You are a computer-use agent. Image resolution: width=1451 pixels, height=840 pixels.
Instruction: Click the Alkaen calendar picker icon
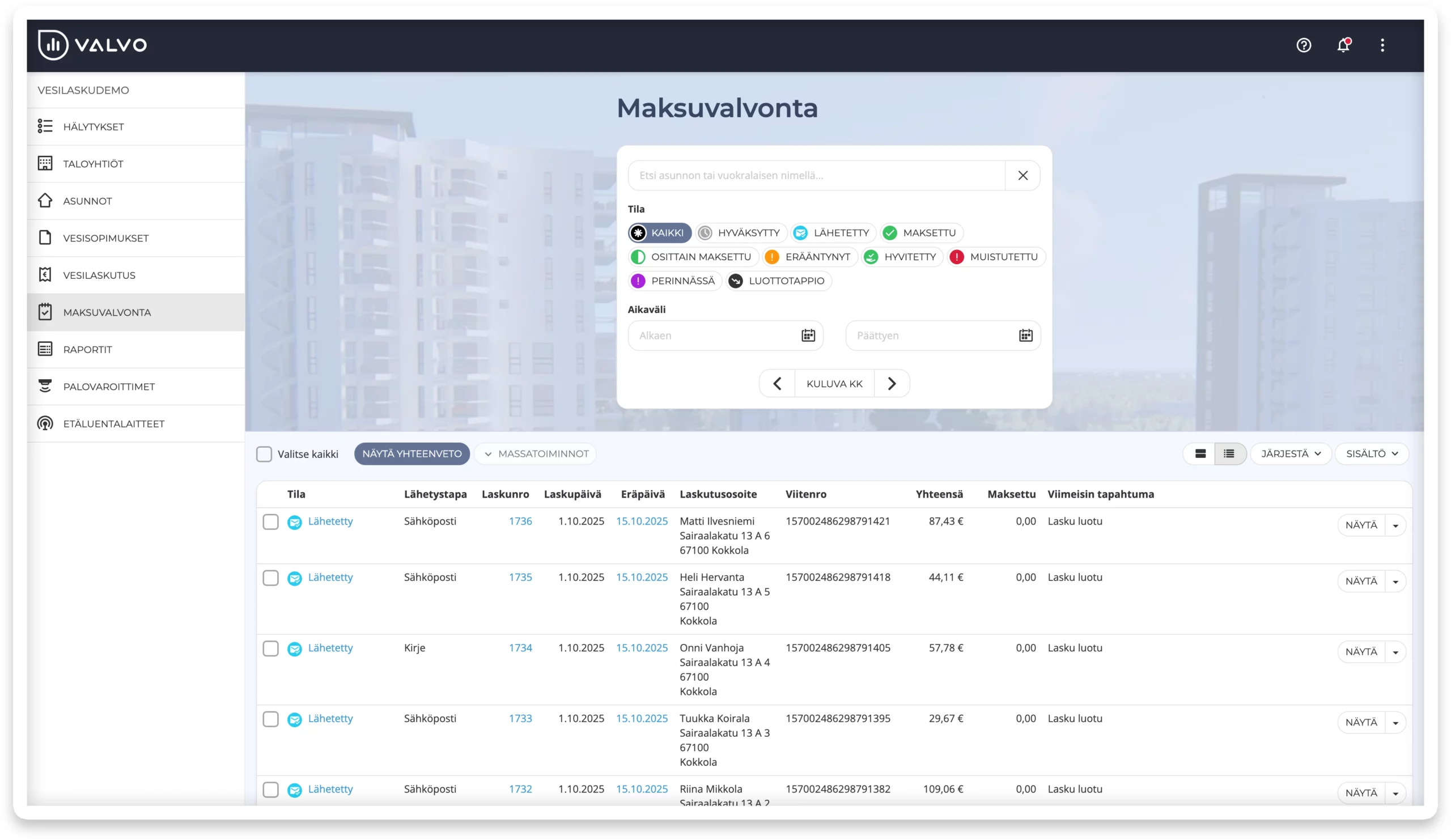pyautogui.click(x=808, y=336)
